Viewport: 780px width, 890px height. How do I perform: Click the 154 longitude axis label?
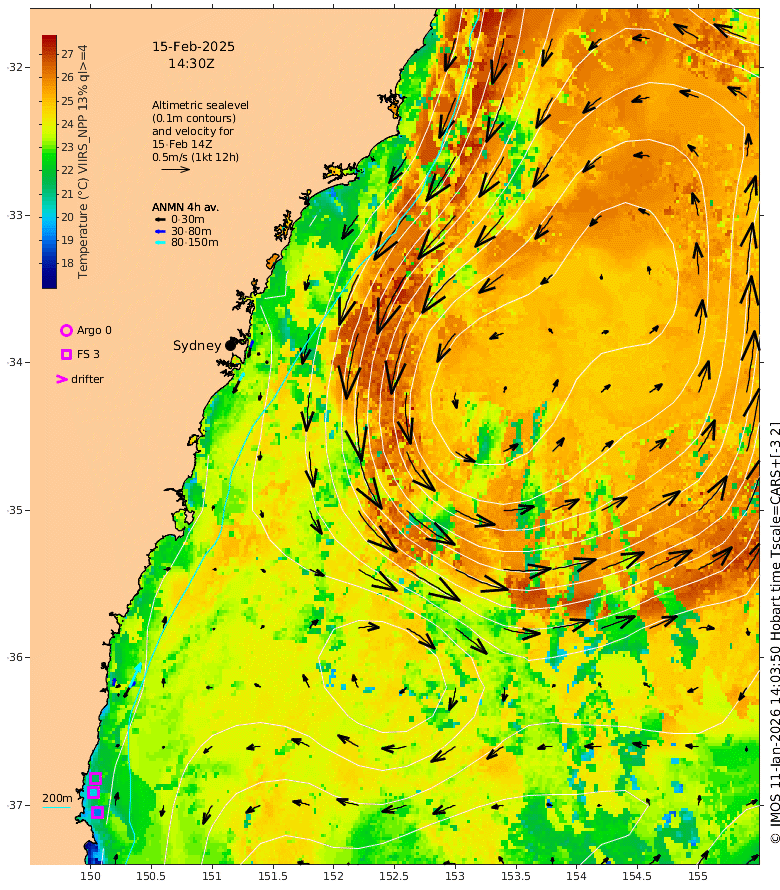point(576,876)
